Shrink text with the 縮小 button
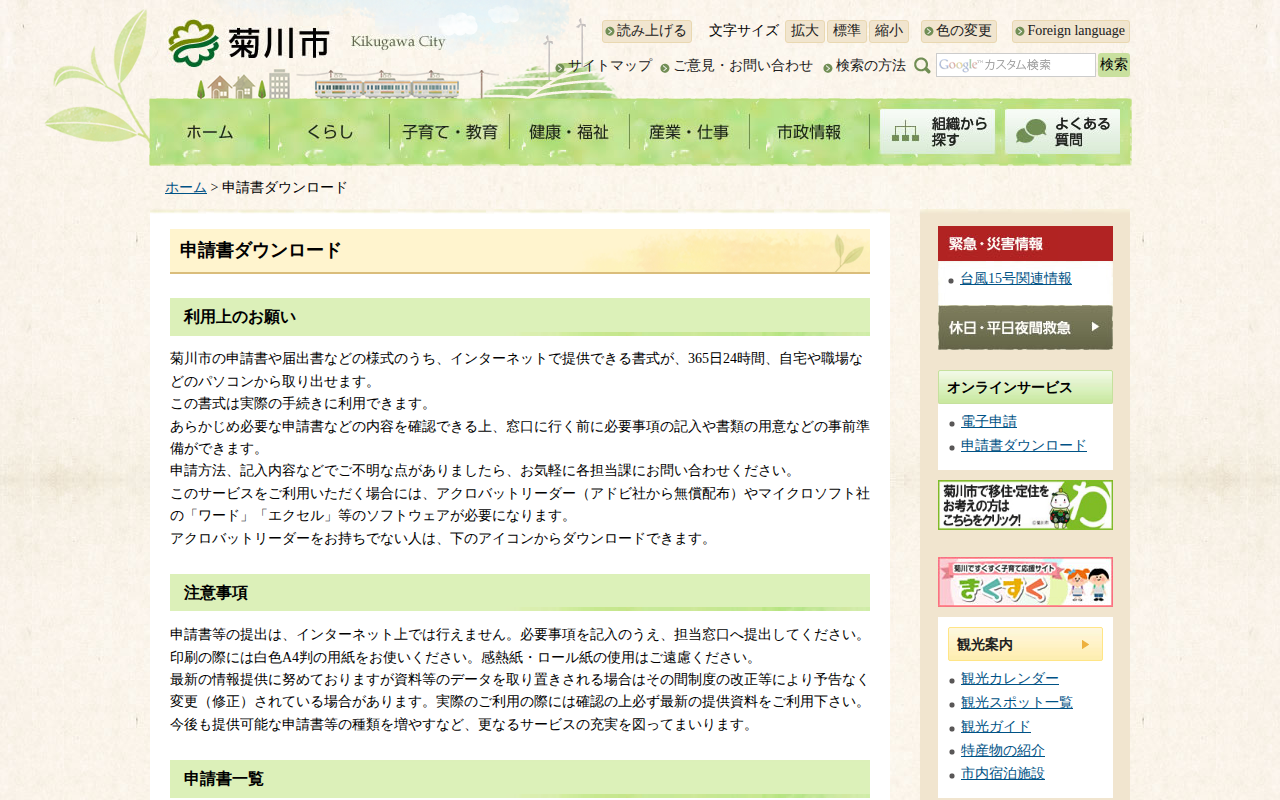1280x800 pixels. (x=889, y=31)
